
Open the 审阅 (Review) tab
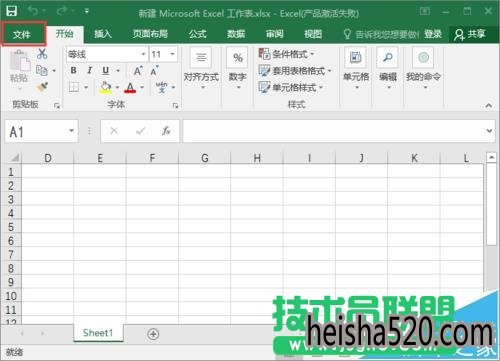pos(275,34)
